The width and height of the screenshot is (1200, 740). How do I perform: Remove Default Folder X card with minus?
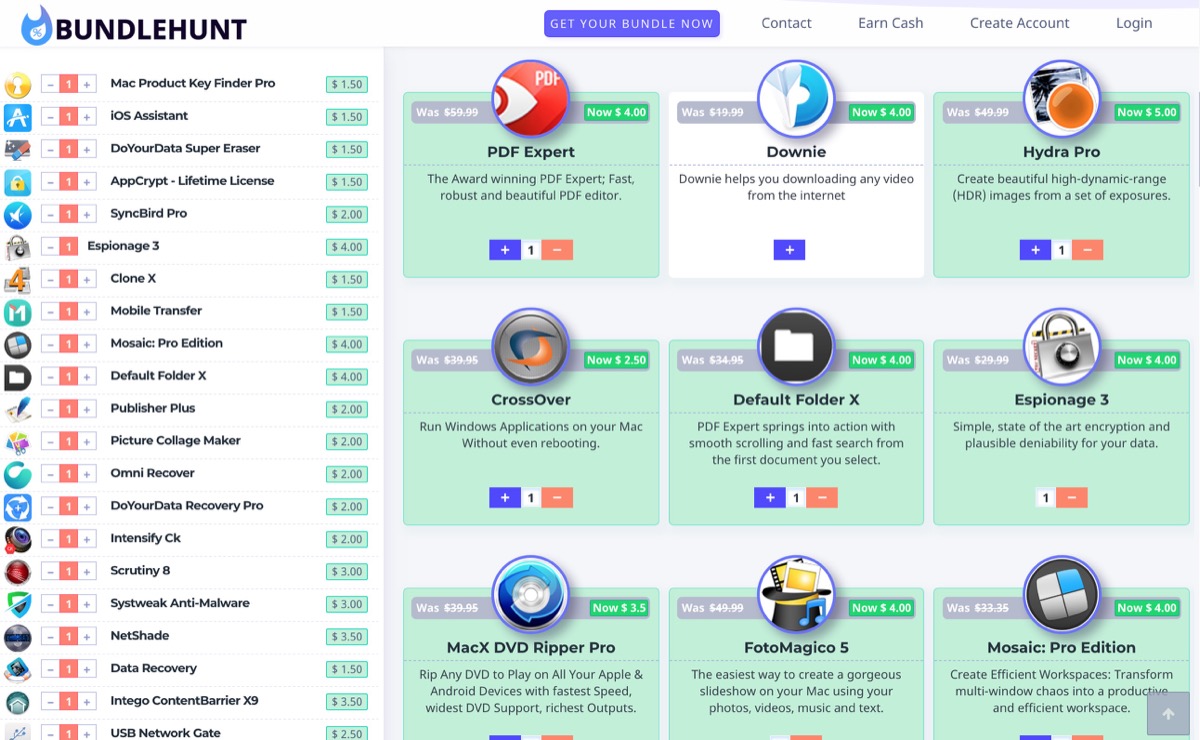[822, 498]
